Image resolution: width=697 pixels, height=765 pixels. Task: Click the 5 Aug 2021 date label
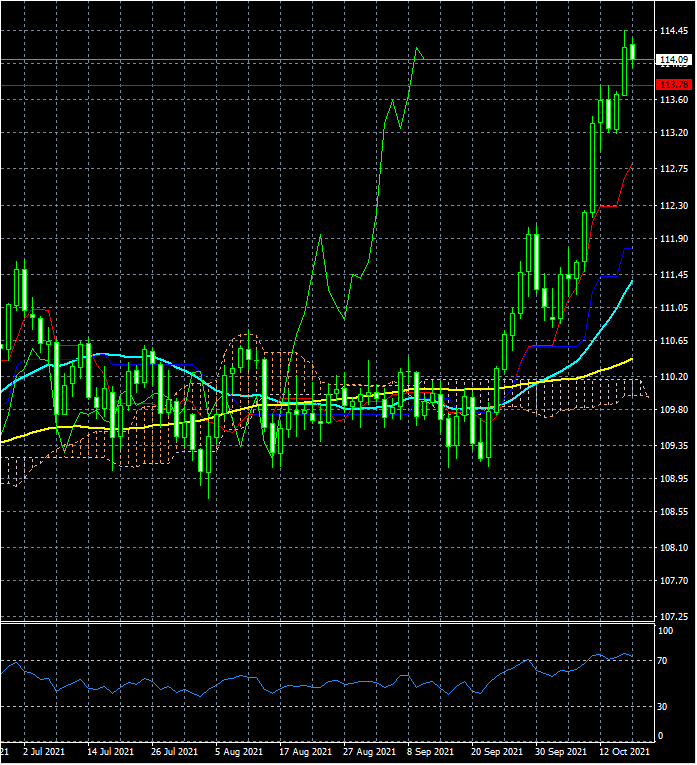pyautogui.click(x=239, y=752)
